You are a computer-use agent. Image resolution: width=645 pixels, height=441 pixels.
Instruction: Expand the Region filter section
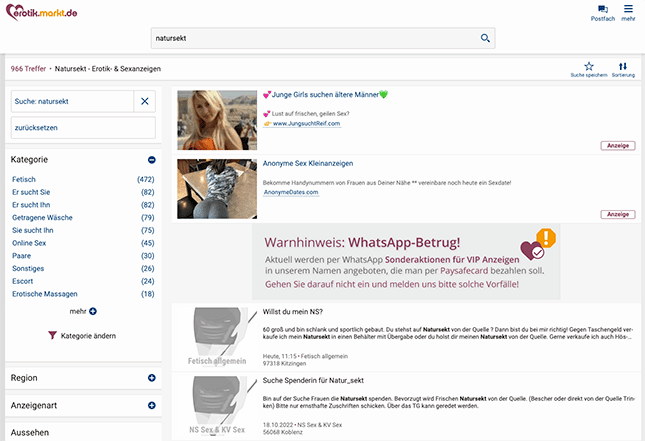(x=151, y=378)
